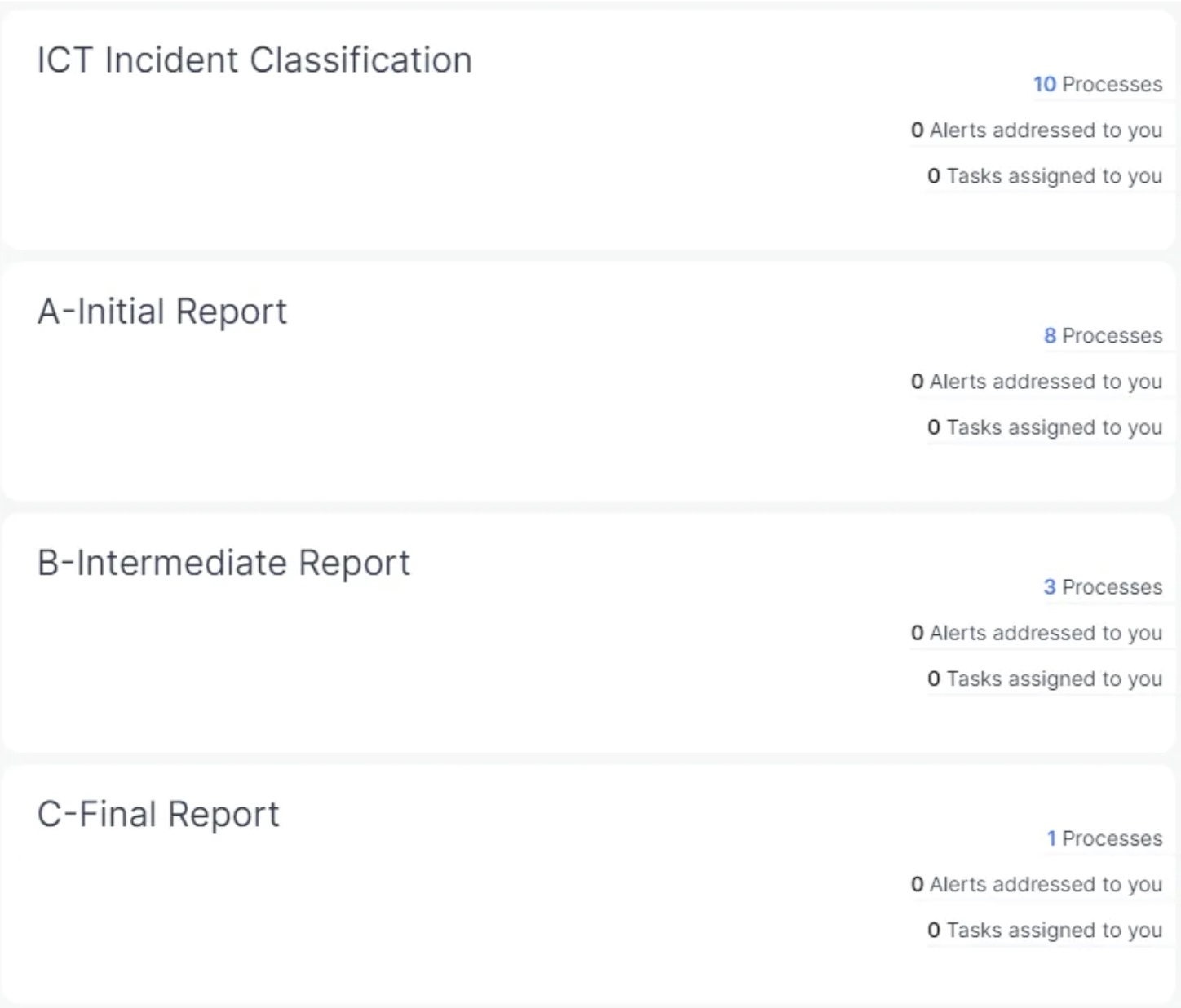Open the ICT Incident Classification title
Viewport: 1181px width, 1008px height.
point(254,60)
